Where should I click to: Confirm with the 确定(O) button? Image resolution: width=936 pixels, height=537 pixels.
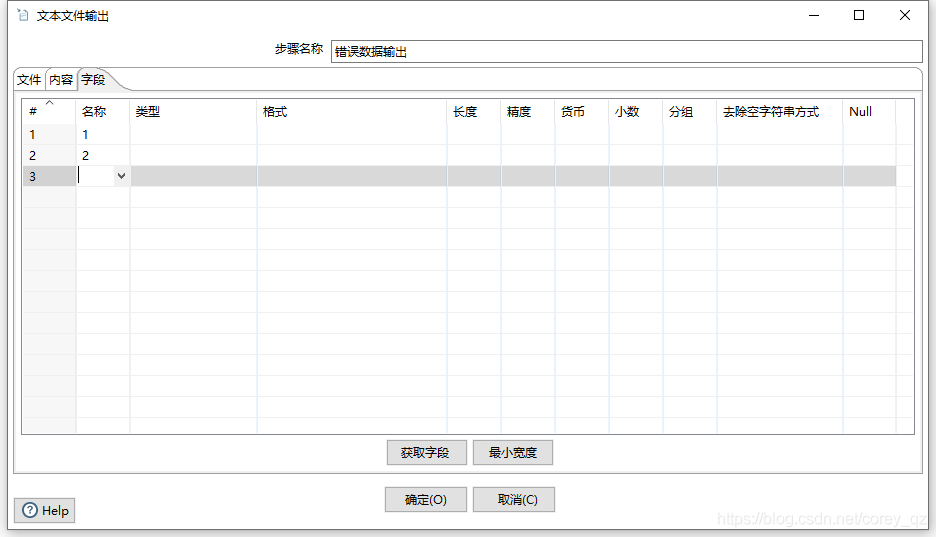click(426, 500)
